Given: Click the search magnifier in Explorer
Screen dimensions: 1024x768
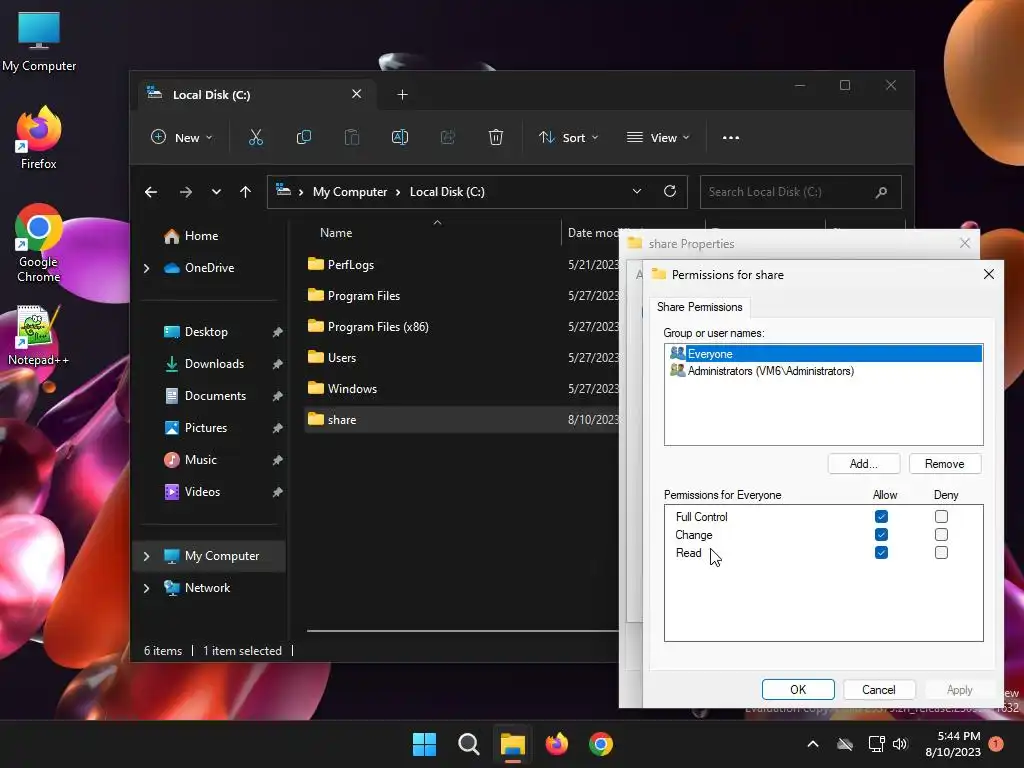Looking at the screenshot, I should (881, 192).
